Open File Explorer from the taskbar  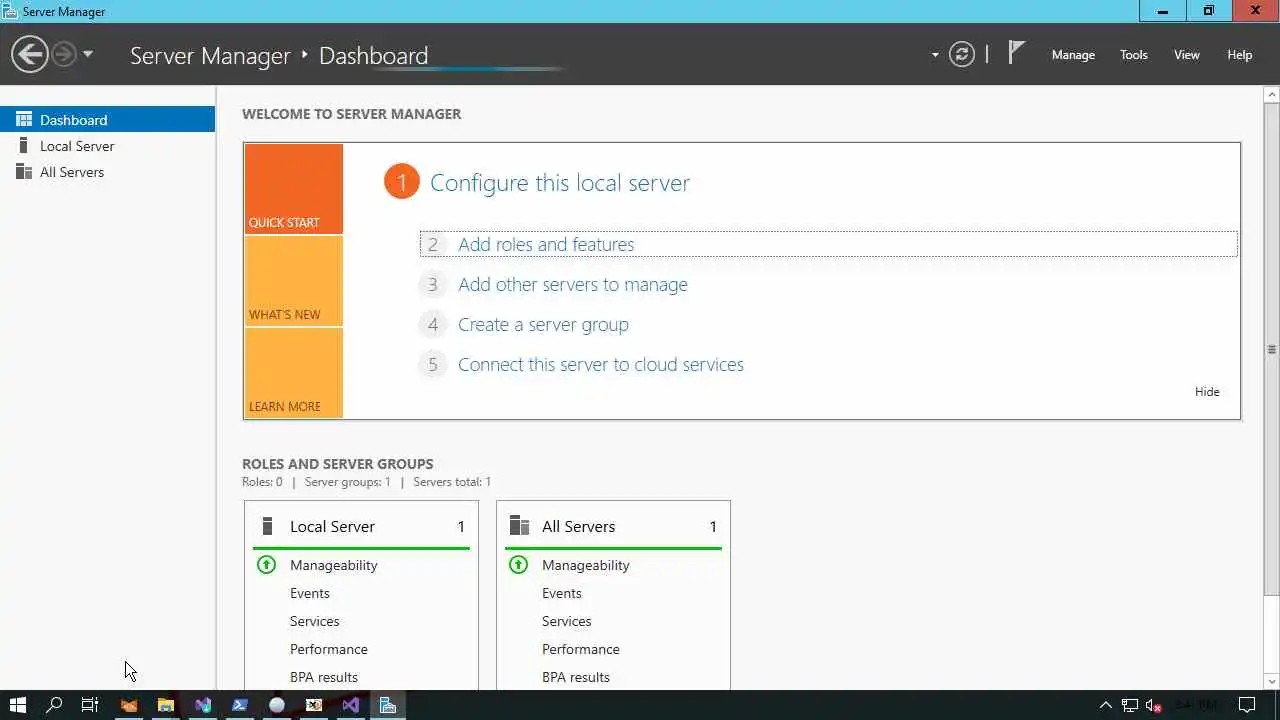(166, 705)
